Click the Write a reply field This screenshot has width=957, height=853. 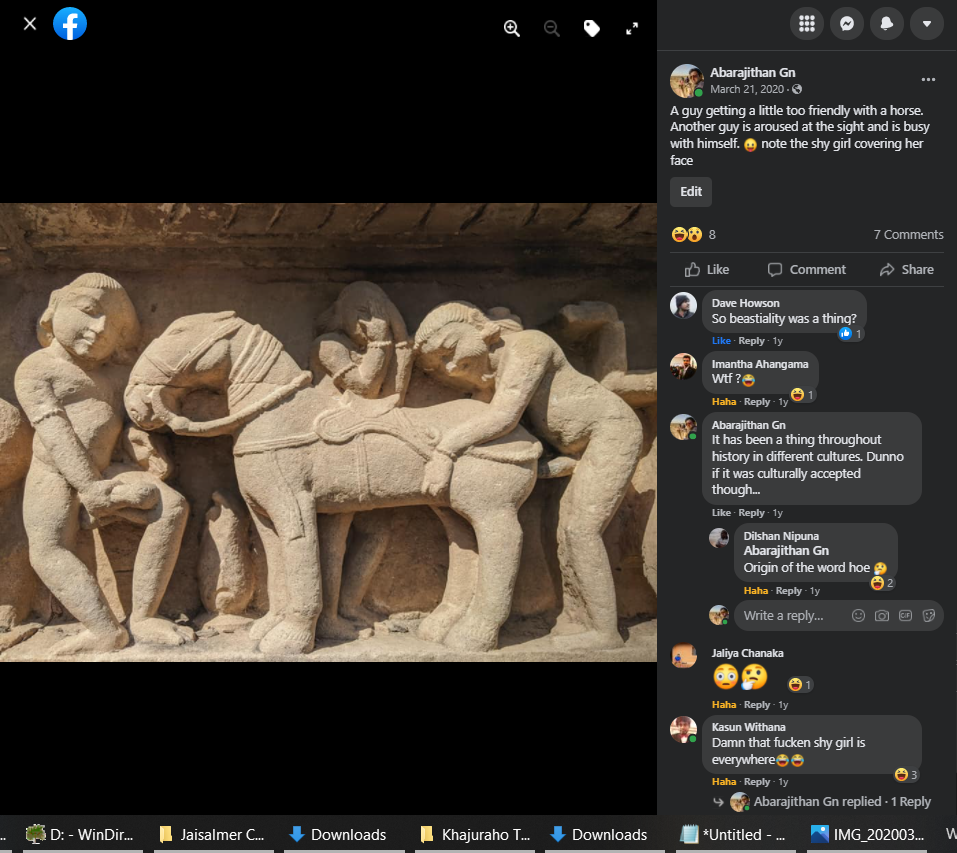(x=790, y=616)
